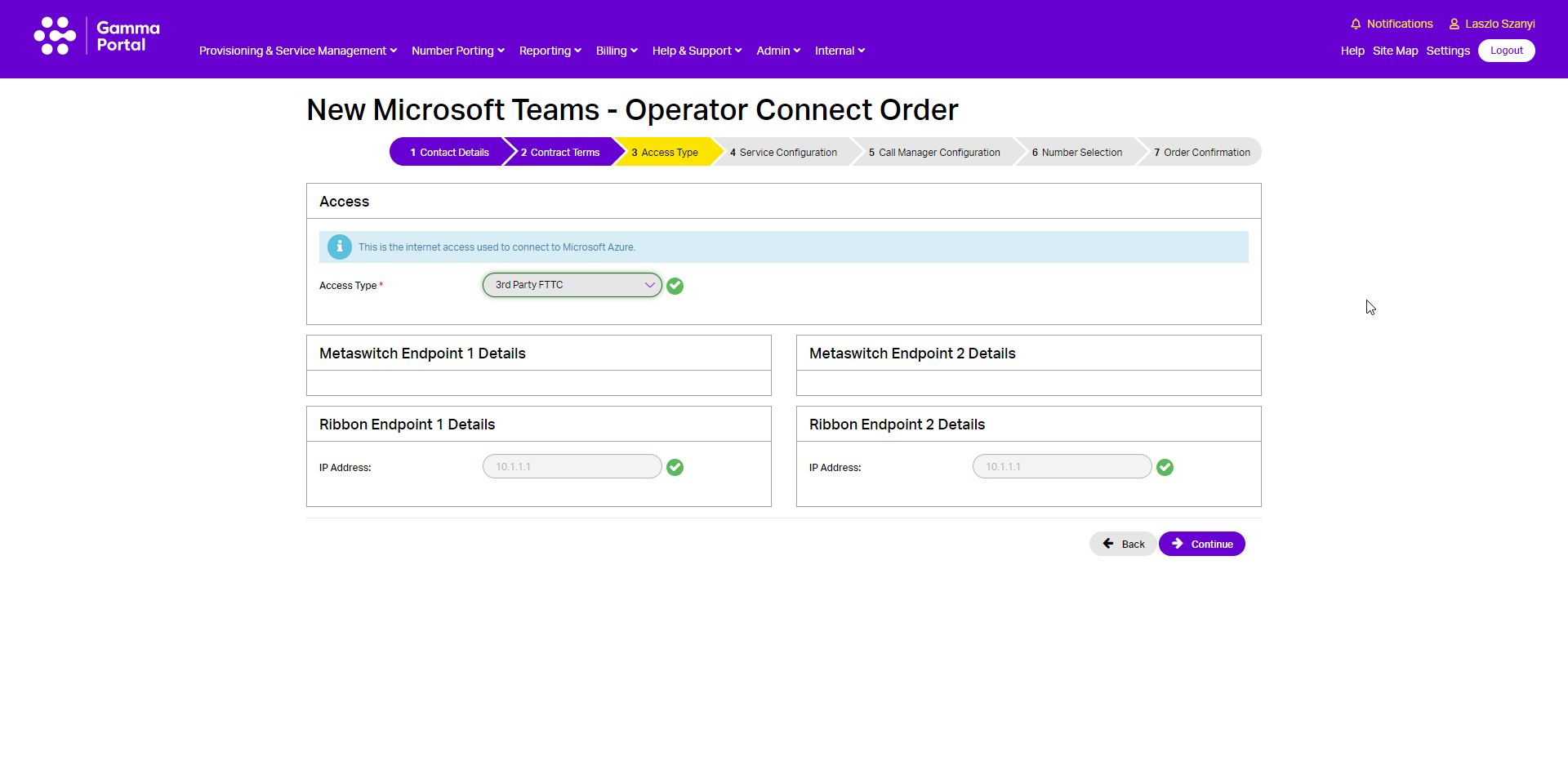Go to step 1 Contact Details
Image resolution: width=1568 pixels, height=765 pixels.
[449, 153]
